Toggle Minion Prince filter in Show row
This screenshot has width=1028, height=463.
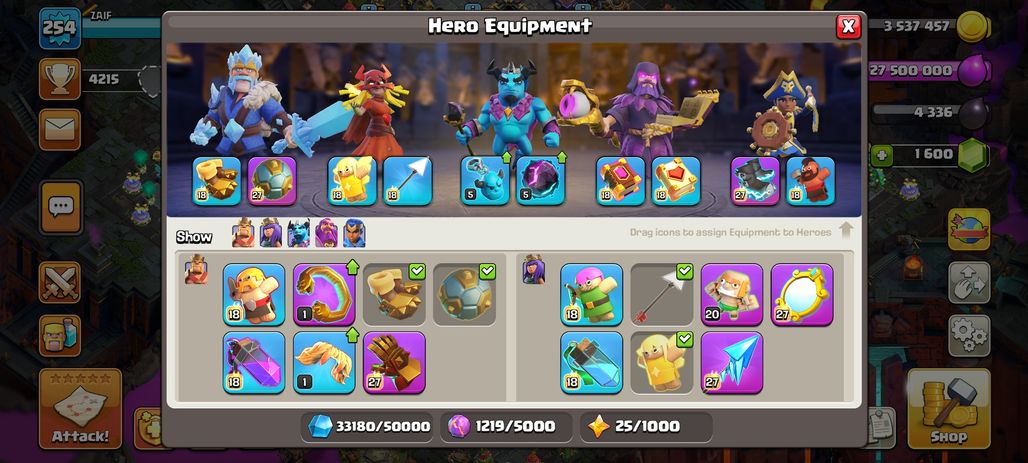tap(298, 233)
